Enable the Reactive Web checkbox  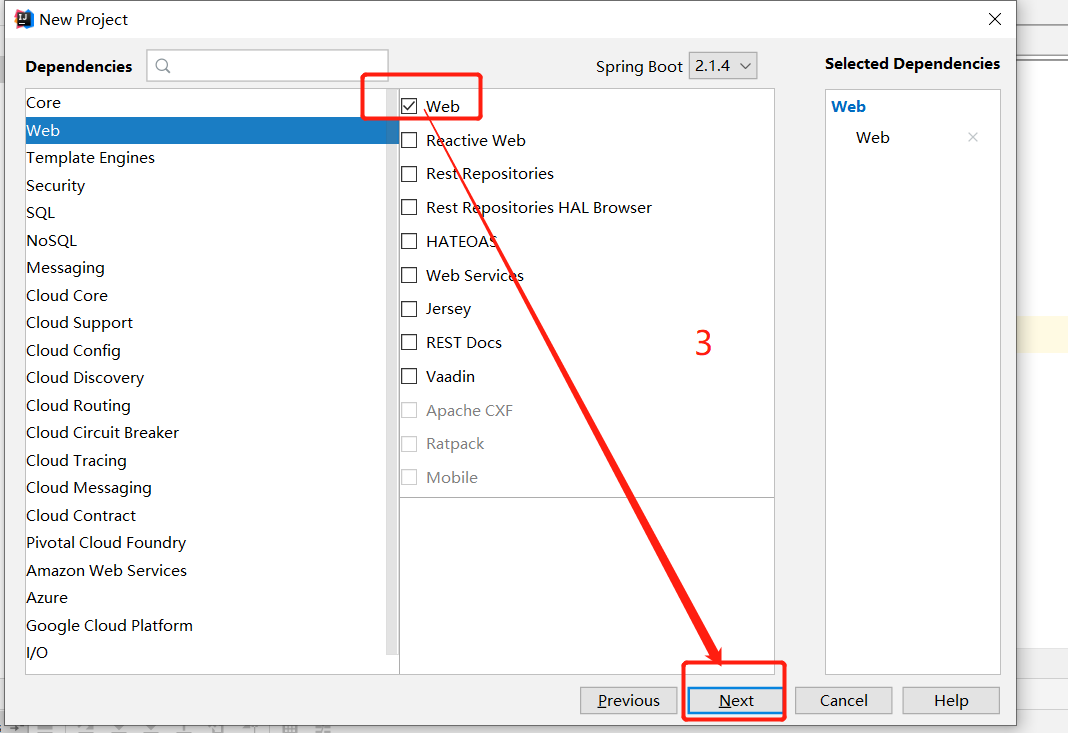point(409,140)
